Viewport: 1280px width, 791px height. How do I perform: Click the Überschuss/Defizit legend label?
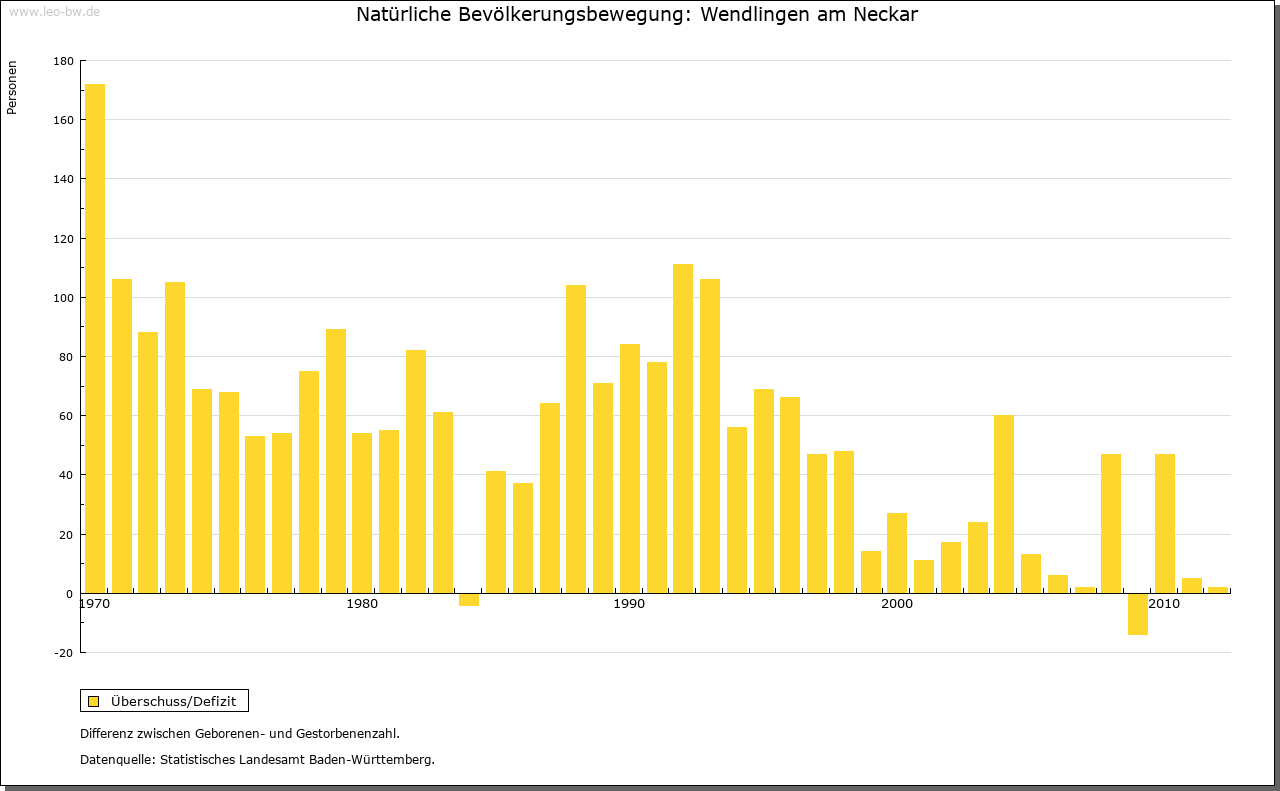pos(173,701)
